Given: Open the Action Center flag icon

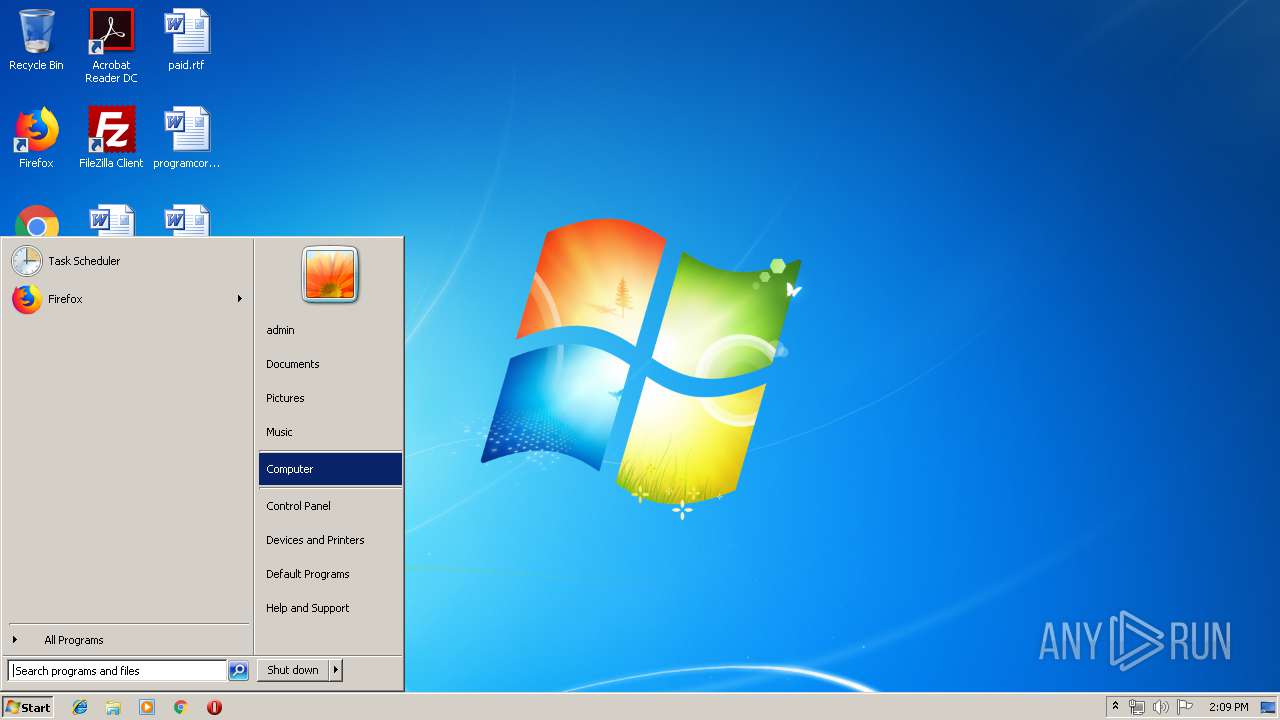Looking at the screenshot, I should tap(1185, 707).
